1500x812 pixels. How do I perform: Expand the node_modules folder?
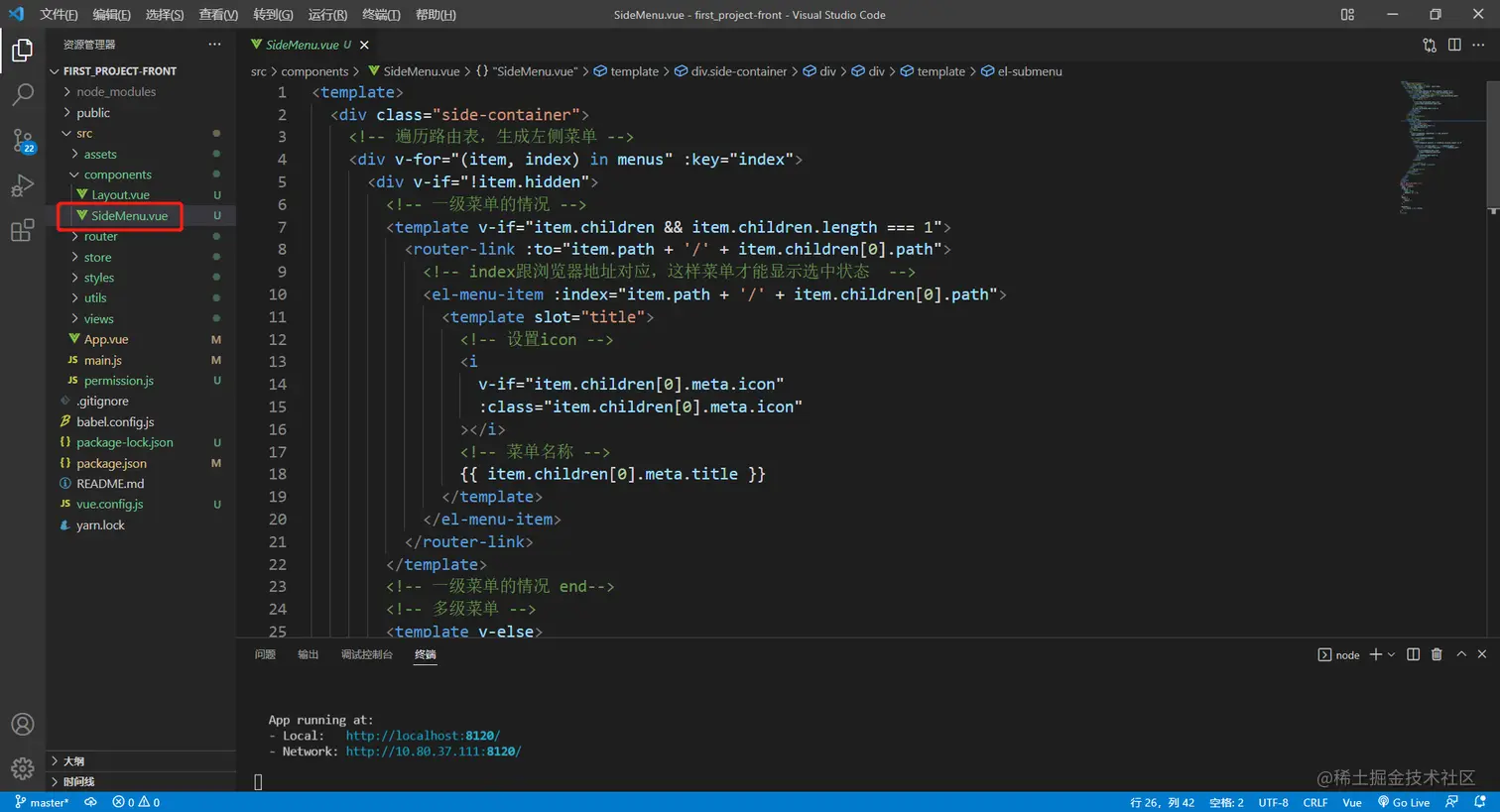[116, 91]
